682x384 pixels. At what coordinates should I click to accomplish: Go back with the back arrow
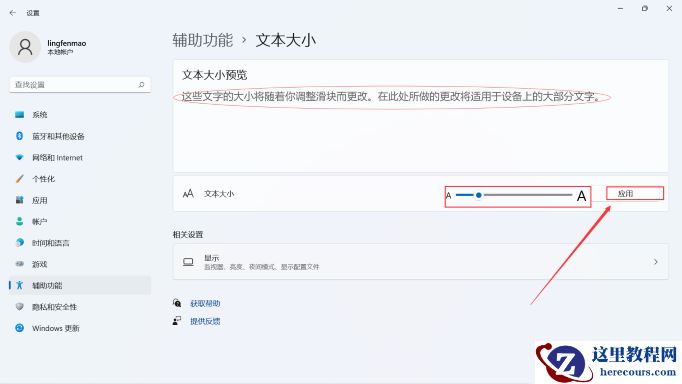(x=13, y=13)
